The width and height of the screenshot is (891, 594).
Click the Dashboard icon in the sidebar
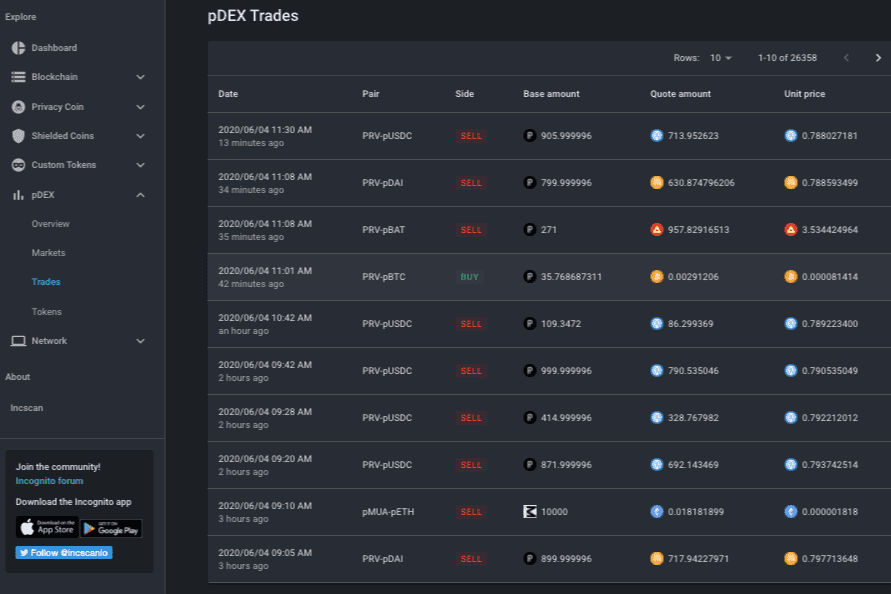pyautogui.click(x=17, y=47)
